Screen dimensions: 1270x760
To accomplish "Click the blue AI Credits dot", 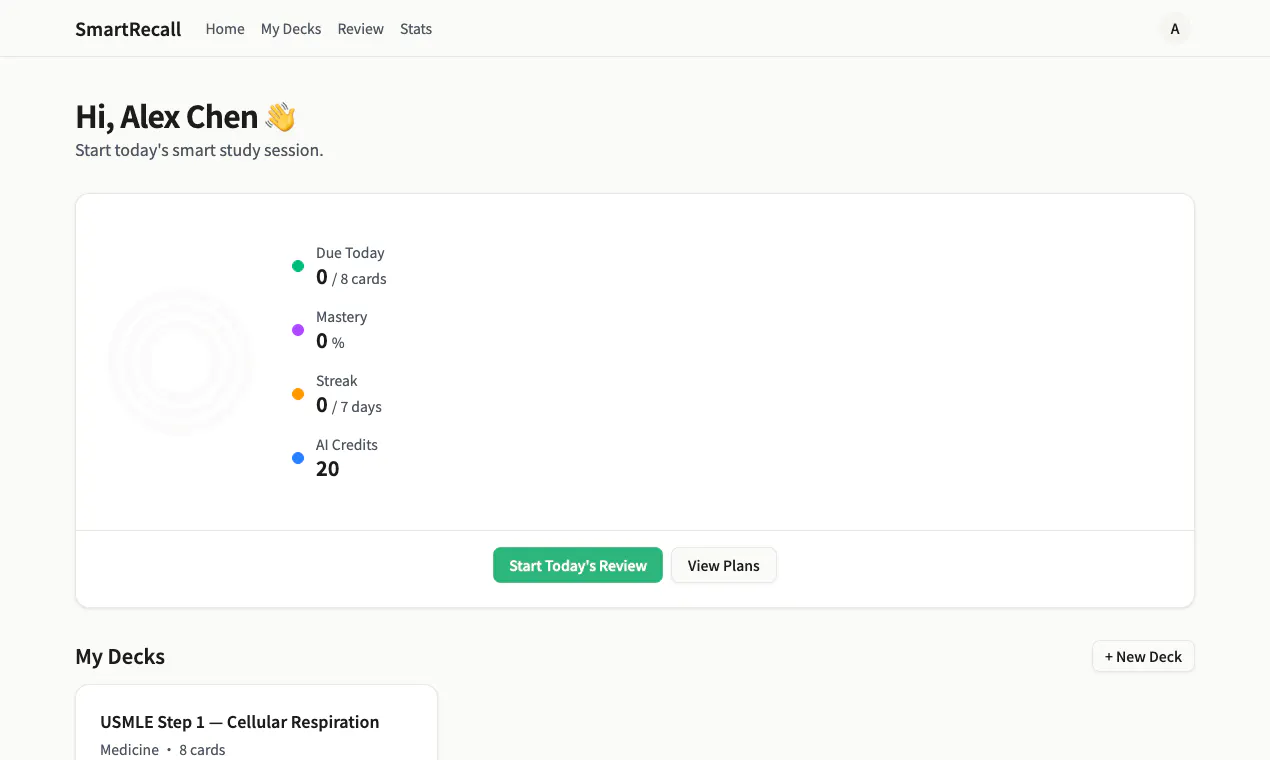I will tap(298, 458).
